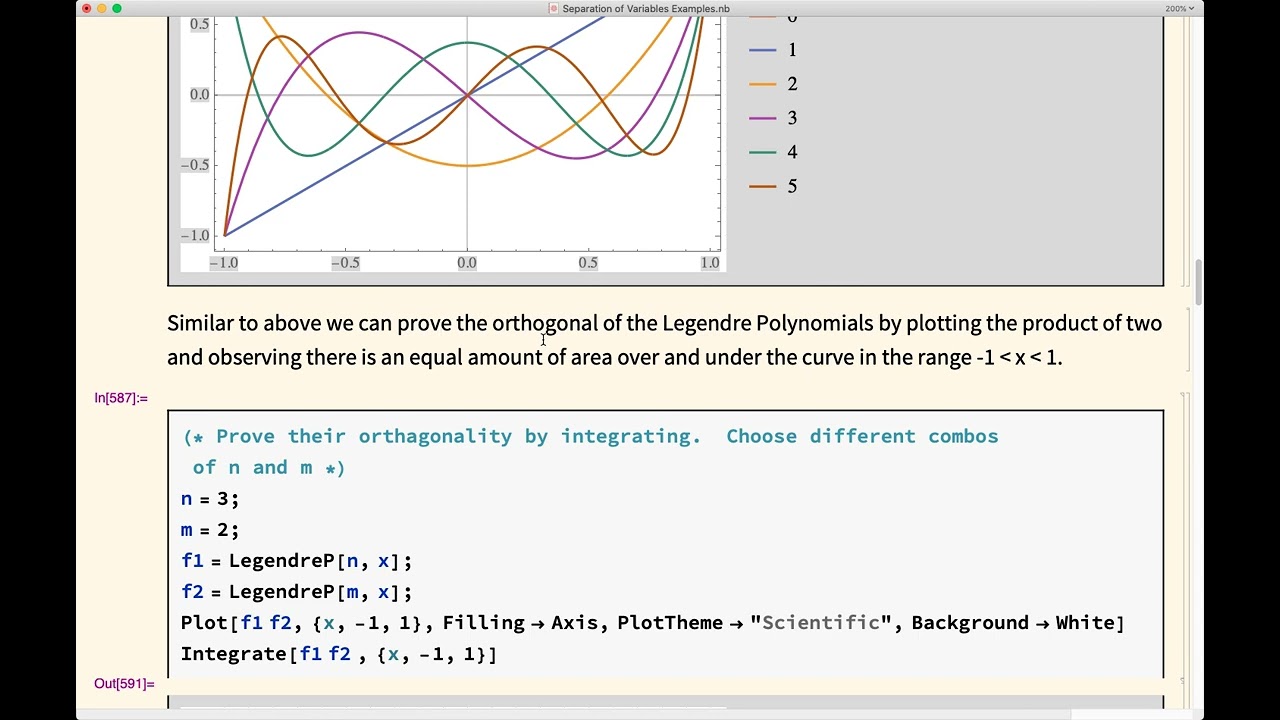Click legend label '4'
The height and width of the screenshot is (720, 1280).
tap(792, 152)
